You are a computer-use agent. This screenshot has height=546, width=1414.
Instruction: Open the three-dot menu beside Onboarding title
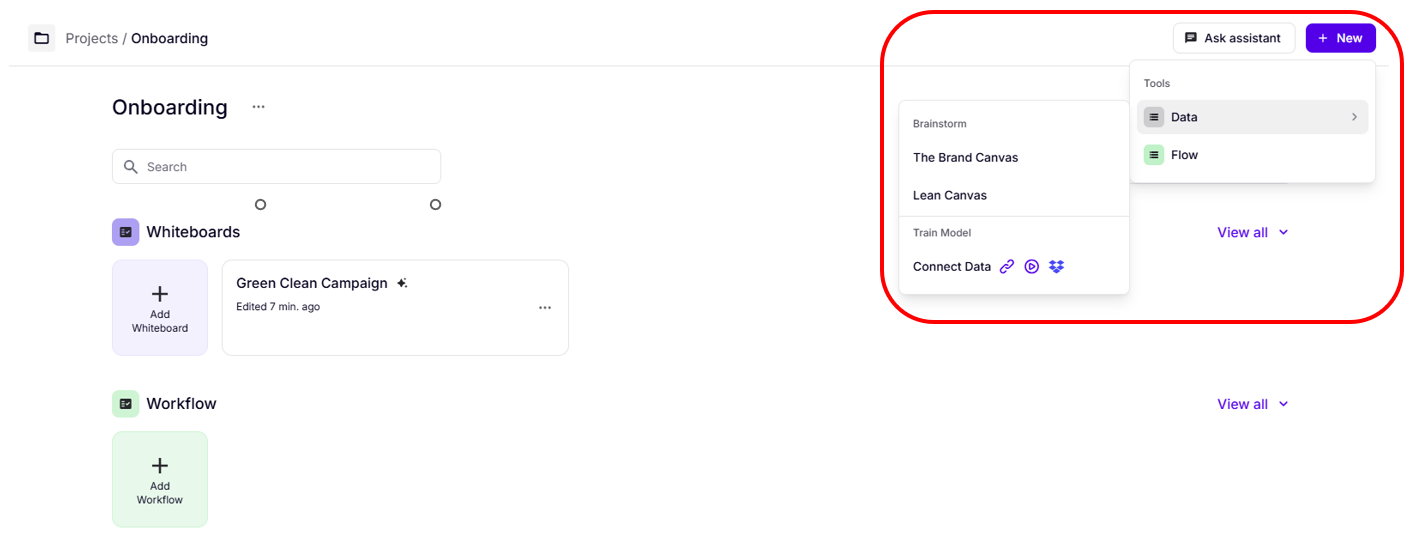click(259, 107)
